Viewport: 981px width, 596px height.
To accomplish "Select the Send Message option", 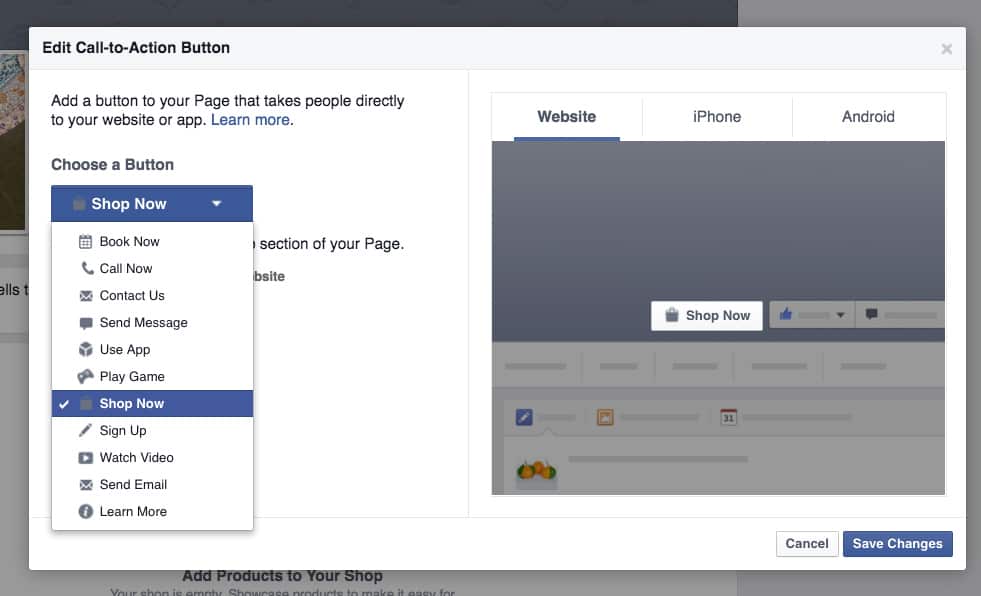I will [153, 323].
